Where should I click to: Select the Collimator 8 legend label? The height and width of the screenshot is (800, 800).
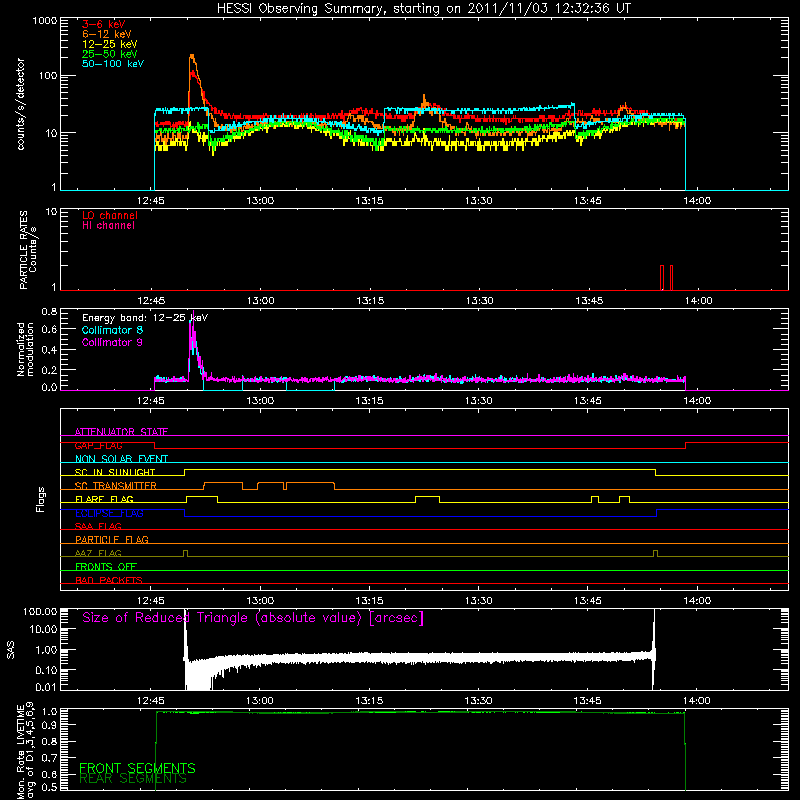112,330
